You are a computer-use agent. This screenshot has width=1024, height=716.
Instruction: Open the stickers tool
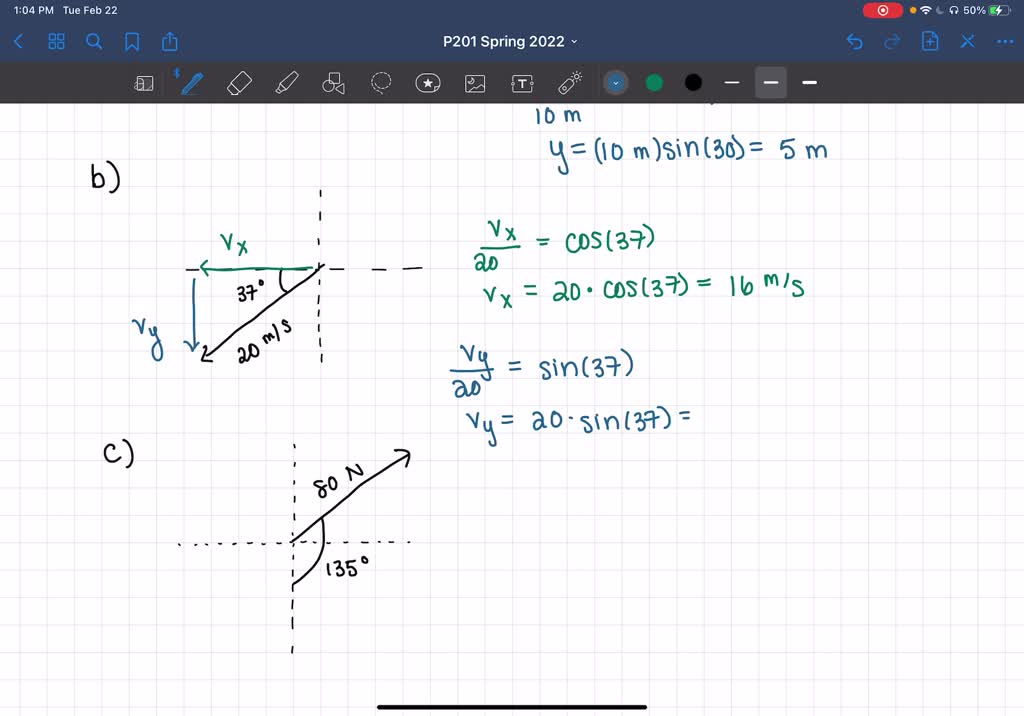[x=428, y=83]
